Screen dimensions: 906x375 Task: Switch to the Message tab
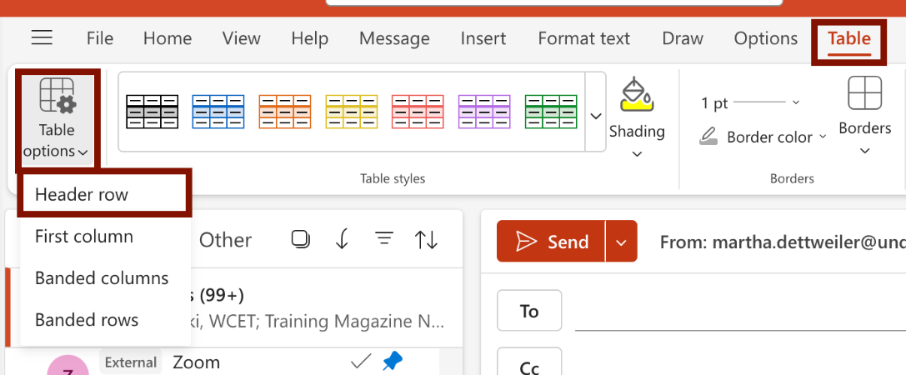click(395, 39)
